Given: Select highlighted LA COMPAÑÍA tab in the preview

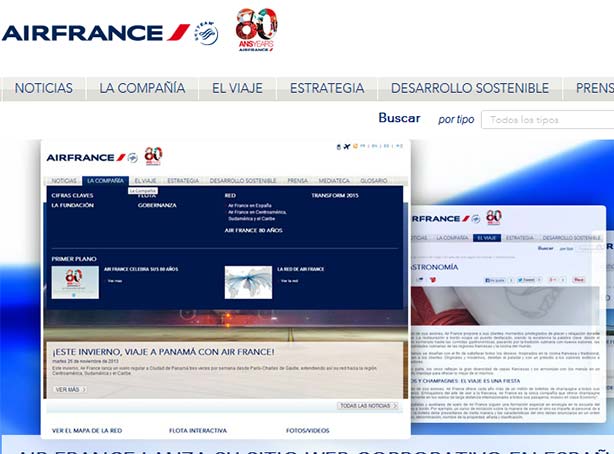Looking at the screenshot, I should tap(105, 181).
